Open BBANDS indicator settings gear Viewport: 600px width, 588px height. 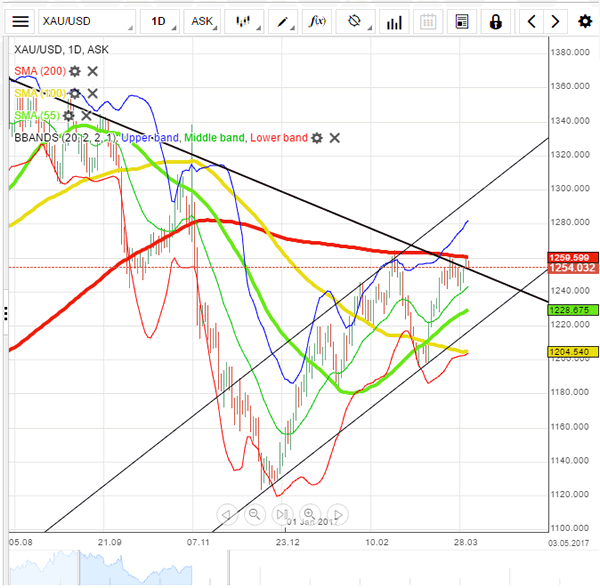pos(317,138)
